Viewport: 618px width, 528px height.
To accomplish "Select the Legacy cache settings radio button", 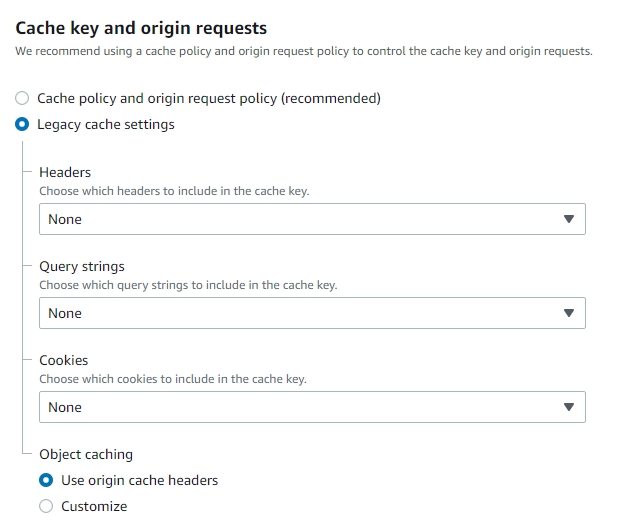I will tap(22, 125).
